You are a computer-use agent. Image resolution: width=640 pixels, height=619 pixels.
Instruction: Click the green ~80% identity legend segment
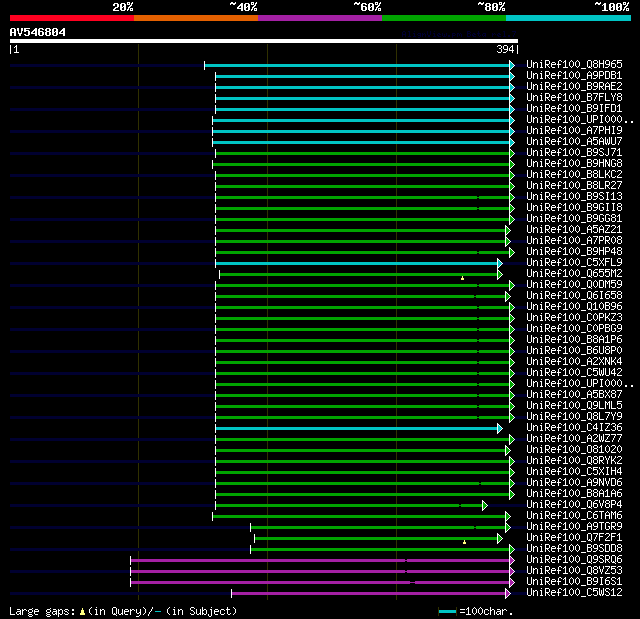(x=444, y=18)
